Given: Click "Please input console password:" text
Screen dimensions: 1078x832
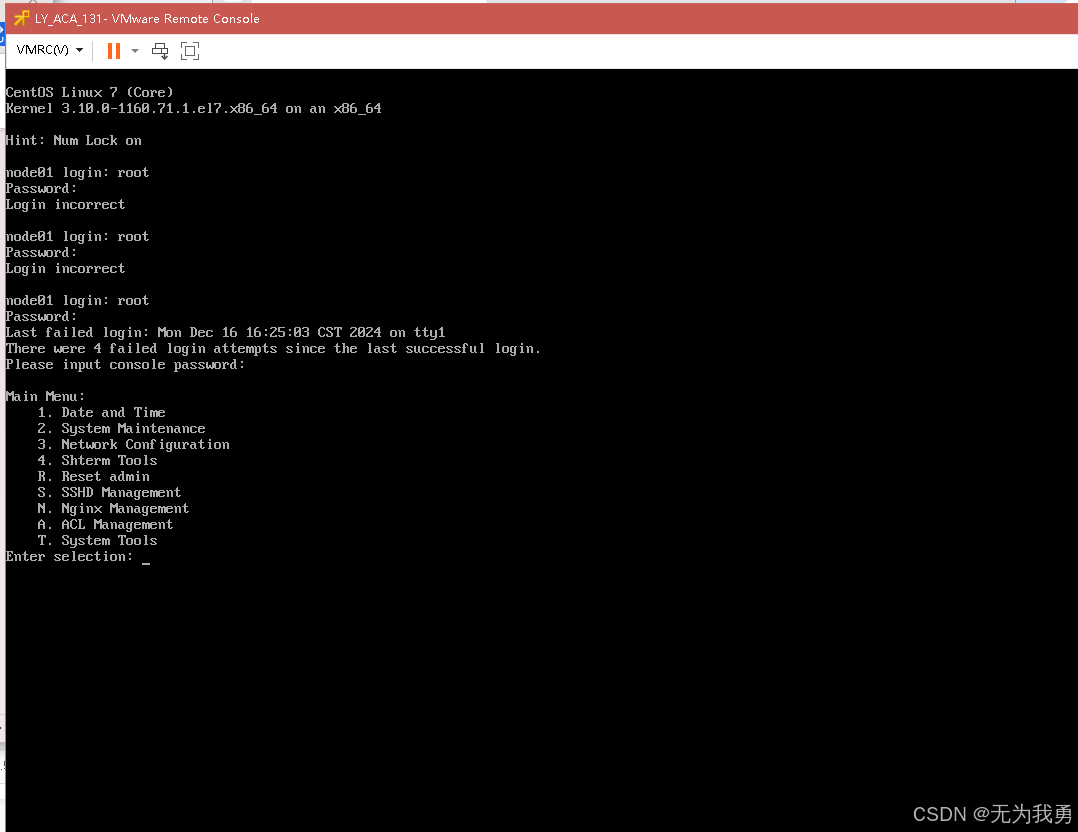Looking at the screenshot, I should point(125,364).
